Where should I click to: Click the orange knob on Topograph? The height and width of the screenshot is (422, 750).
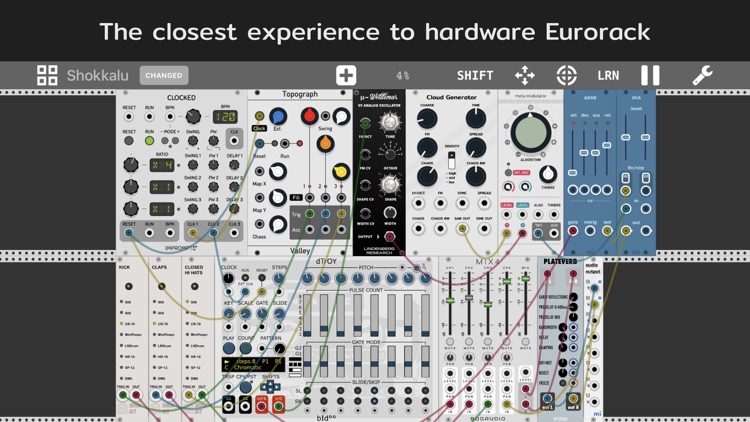point(325,143)
